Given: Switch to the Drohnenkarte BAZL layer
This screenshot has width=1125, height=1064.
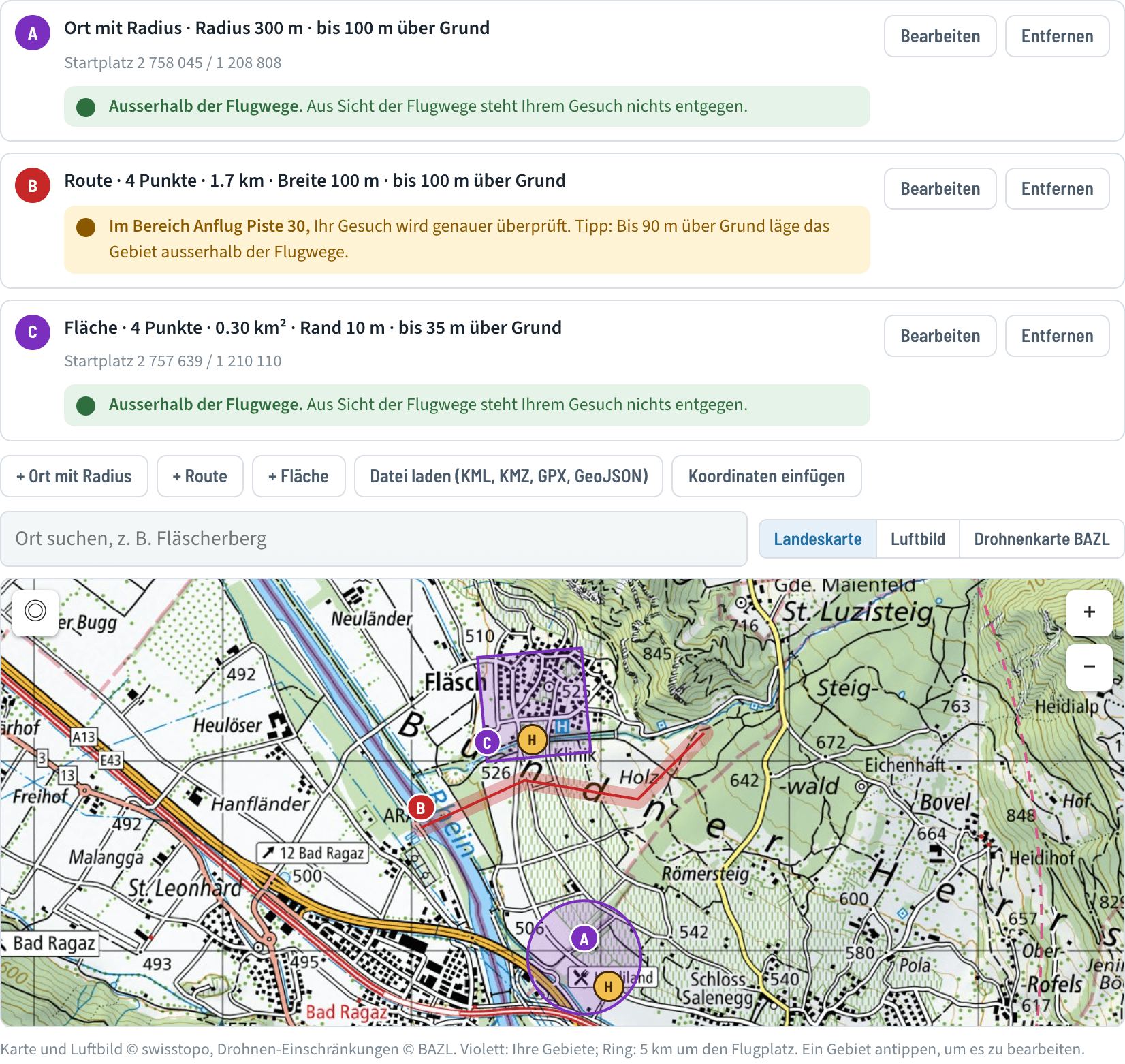Looking at the screenshot, I should click(x=1042, y=539).
